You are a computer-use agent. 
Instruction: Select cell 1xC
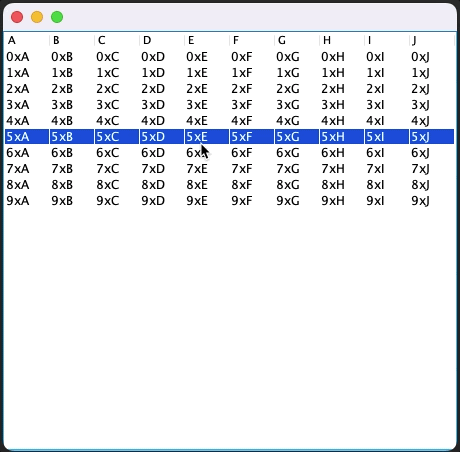click(x=117, y=73)
